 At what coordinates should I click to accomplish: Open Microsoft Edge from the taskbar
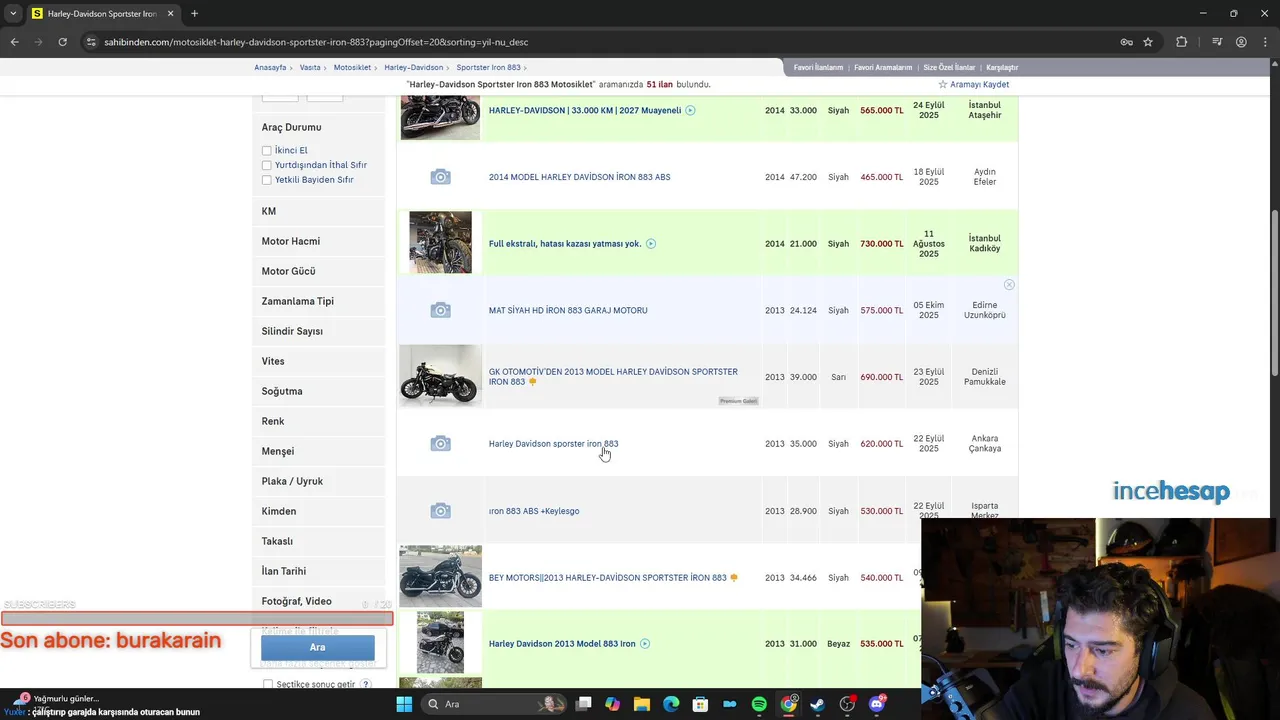[x=671, y=704]
